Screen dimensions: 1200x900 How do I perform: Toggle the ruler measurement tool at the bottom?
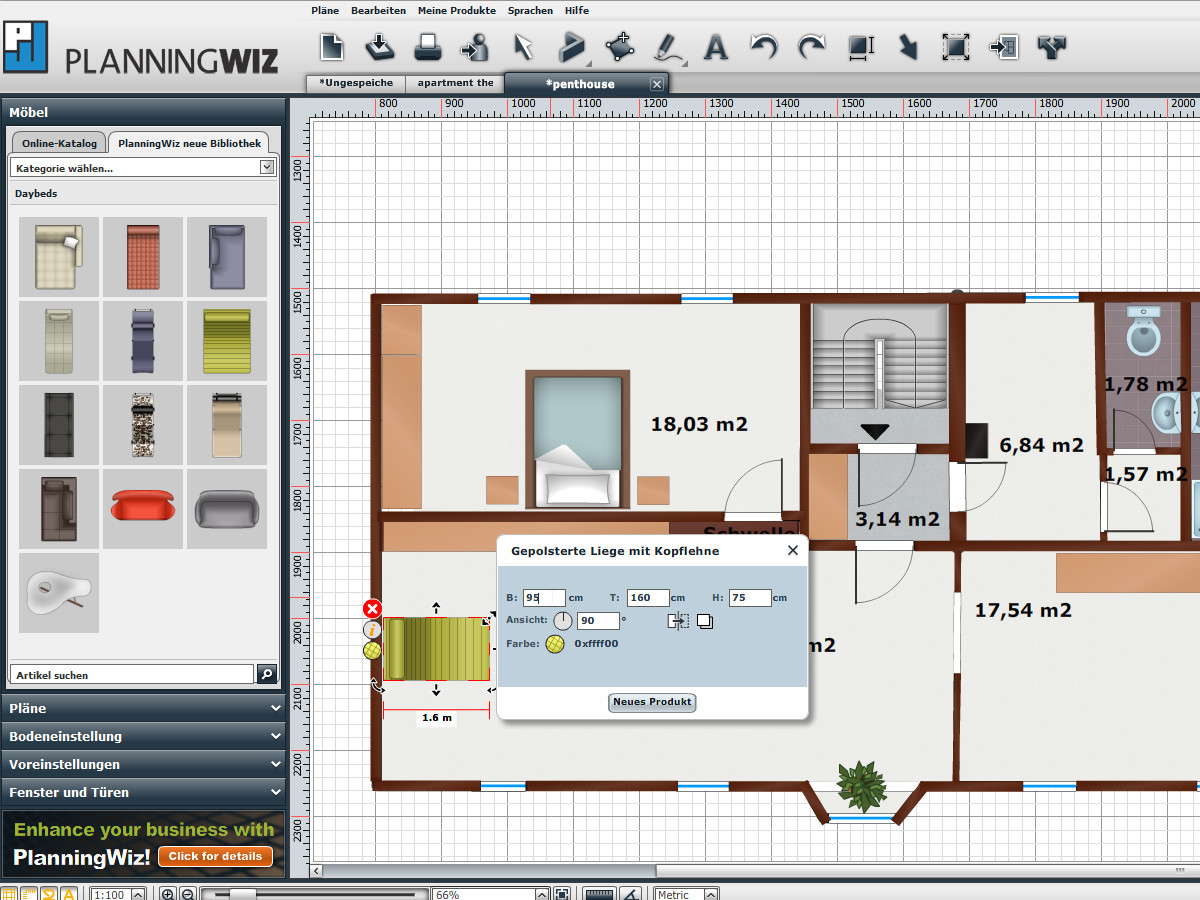(599, 894)
